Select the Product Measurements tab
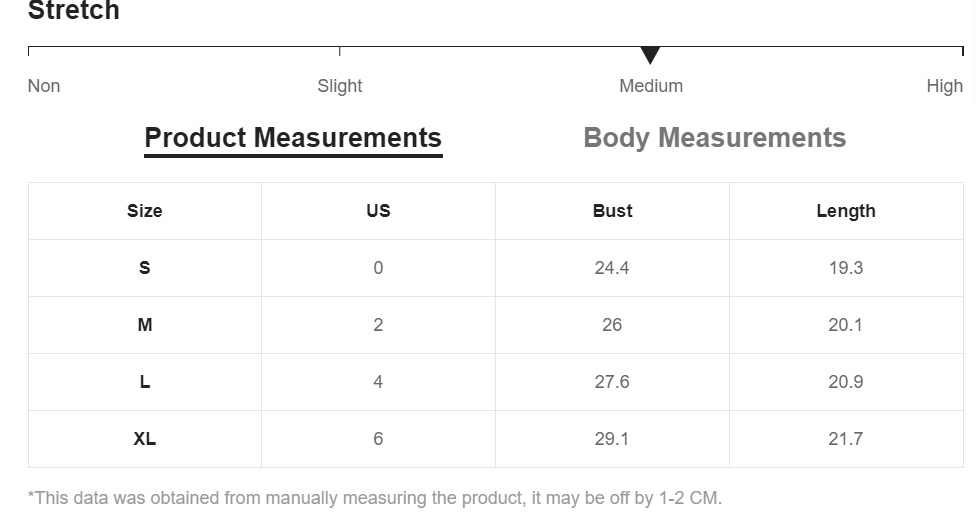Screen dimensions: 976x528 click(293, 139)
